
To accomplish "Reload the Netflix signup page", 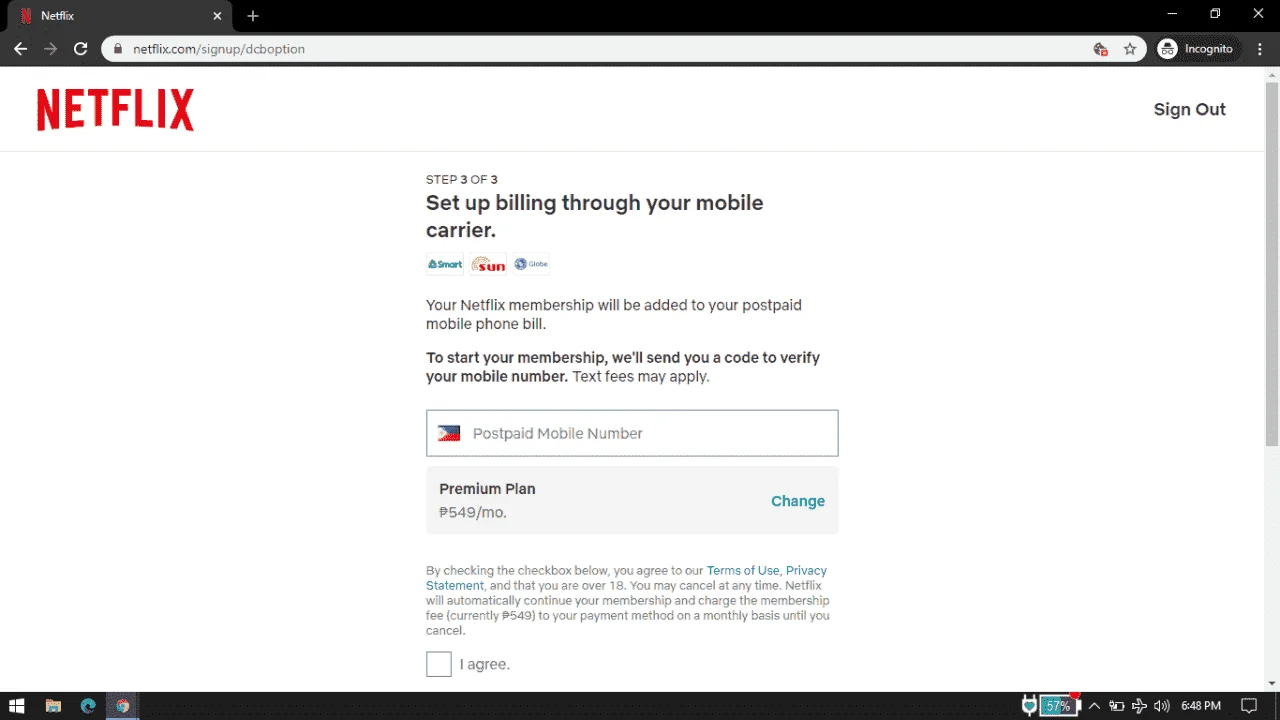I will click(x=81, y=49).
